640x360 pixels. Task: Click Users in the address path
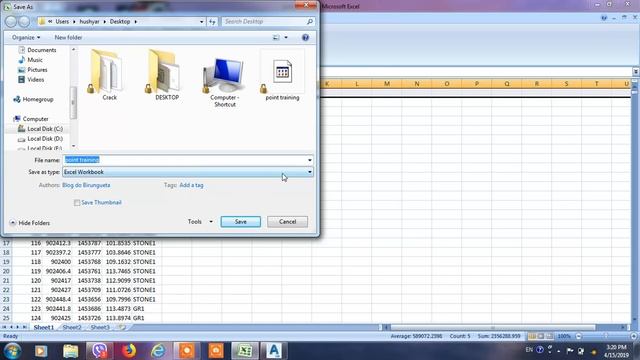[x=62, y=22]
